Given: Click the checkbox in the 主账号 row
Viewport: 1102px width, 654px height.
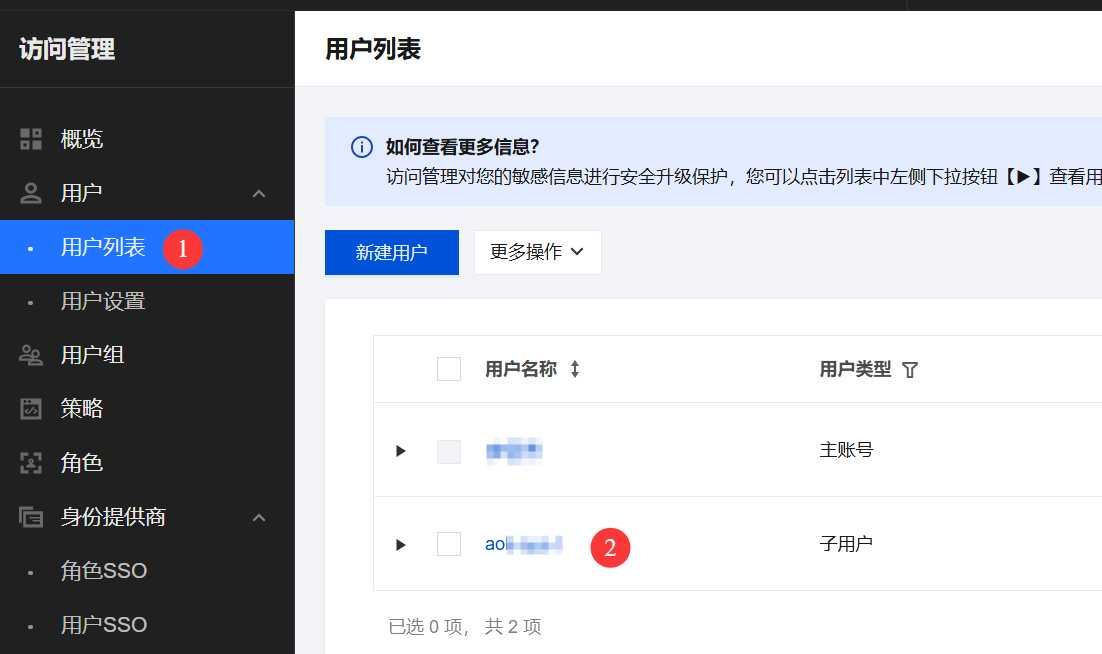Looking at the screenshot, I should coord(449,451).
